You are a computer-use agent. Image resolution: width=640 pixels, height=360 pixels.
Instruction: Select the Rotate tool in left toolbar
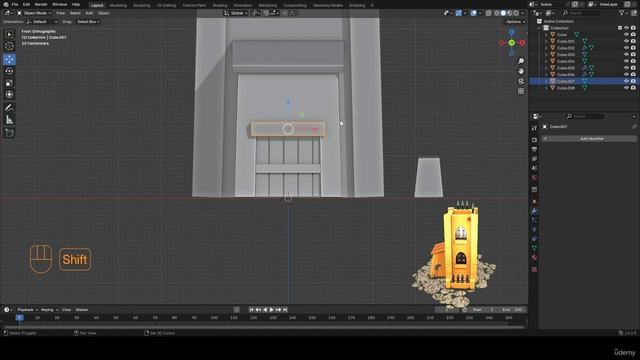pyautogui.click(x=9, y=71)
